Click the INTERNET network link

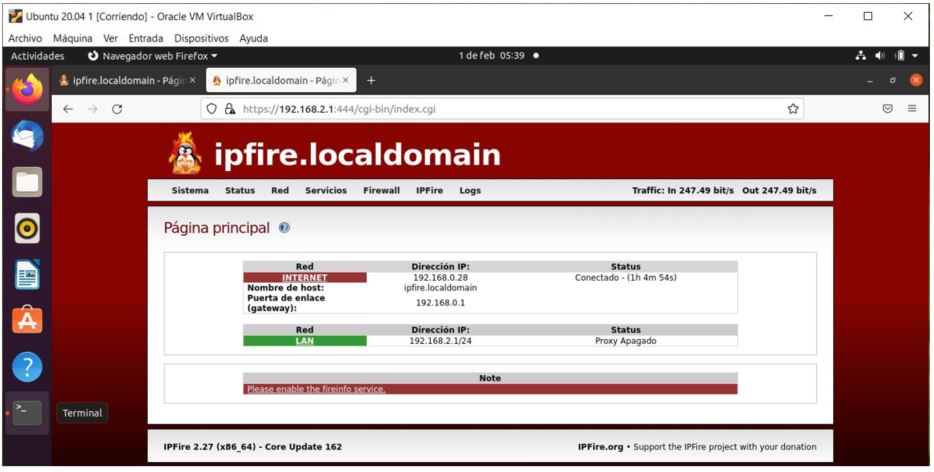[x=304, y=278]
